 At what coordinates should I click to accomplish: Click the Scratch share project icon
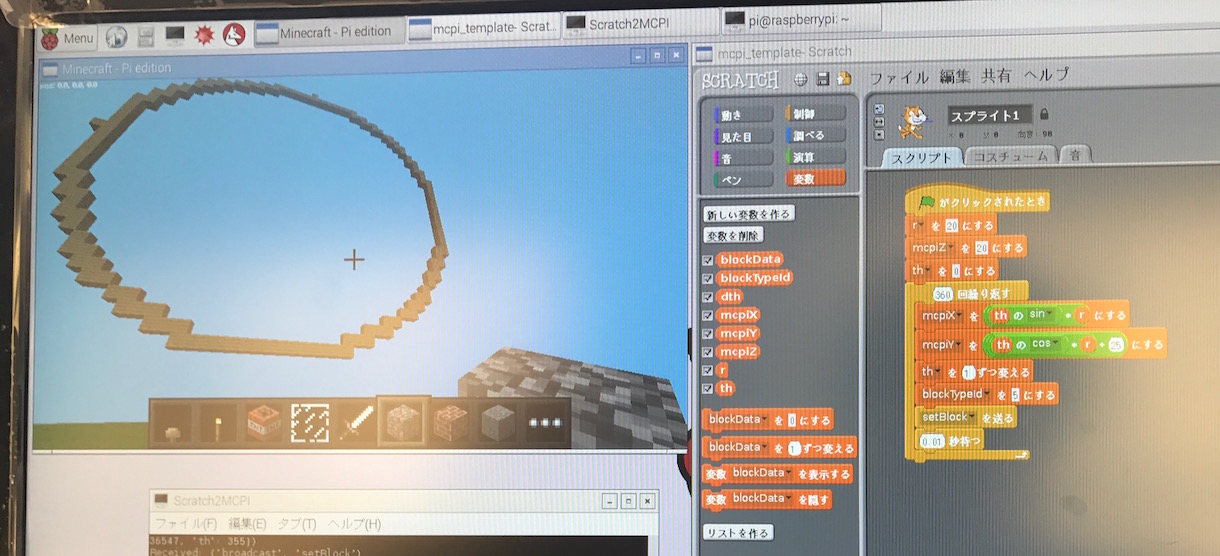[843, 78]
